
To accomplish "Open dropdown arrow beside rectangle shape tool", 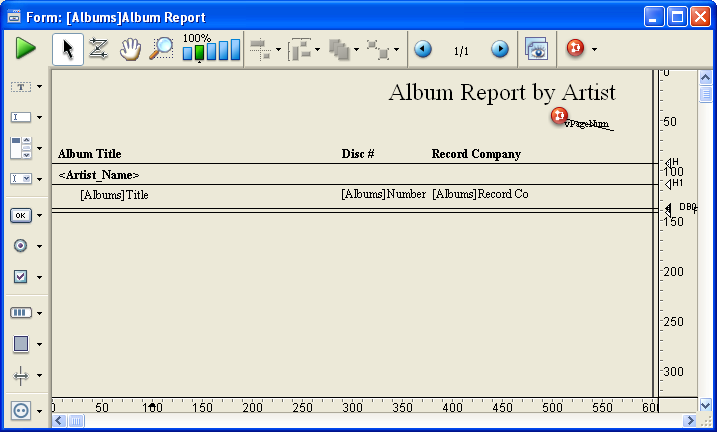I will point(39,345).
